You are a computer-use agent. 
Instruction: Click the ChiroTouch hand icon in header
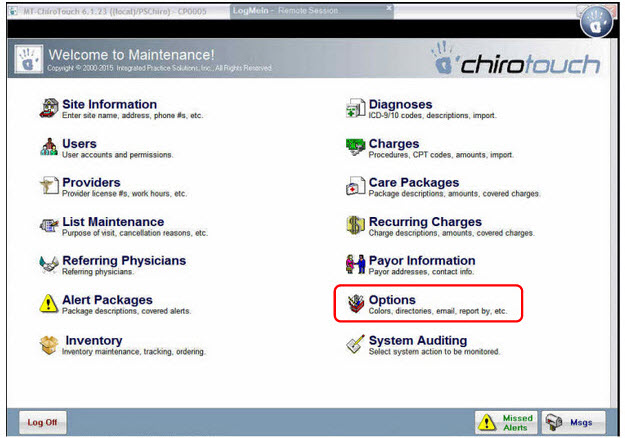[x=28, y=59]
